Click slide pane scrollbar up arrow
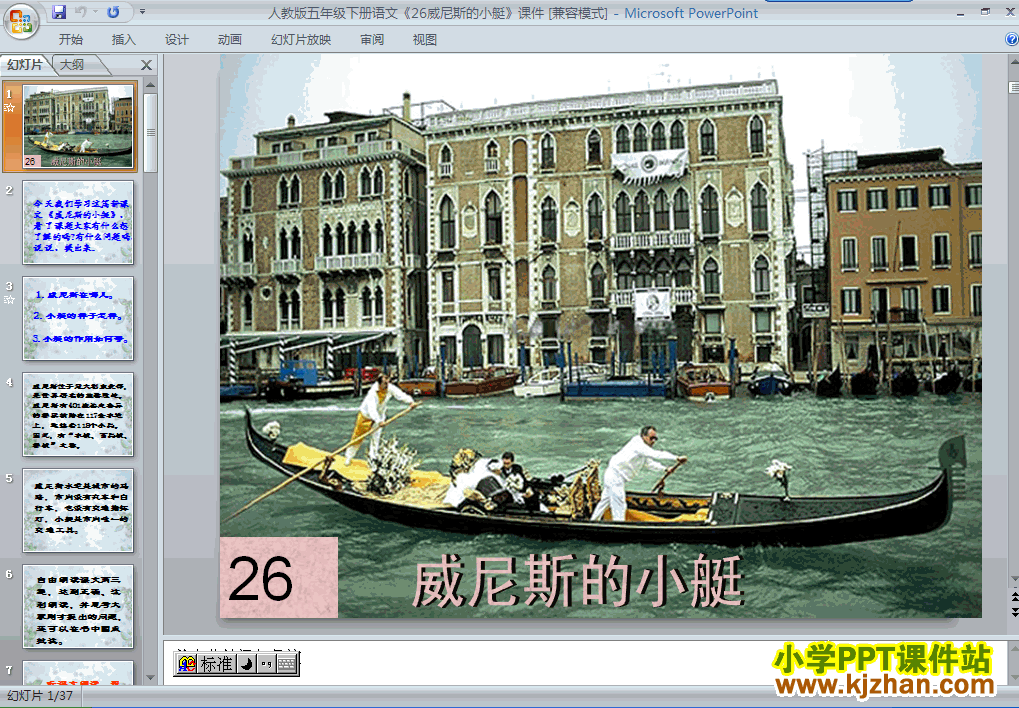The image size is (1019, 708). (151, 85)
